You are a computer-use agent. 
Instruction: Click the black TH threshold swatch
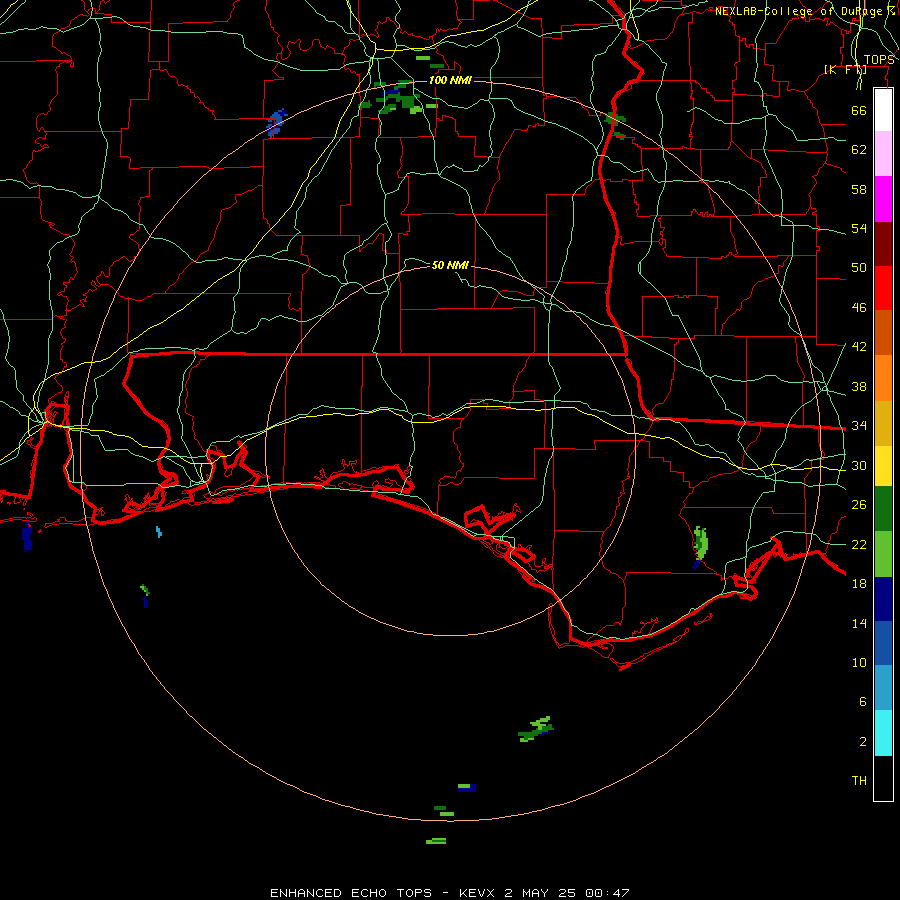click(883, 778)
